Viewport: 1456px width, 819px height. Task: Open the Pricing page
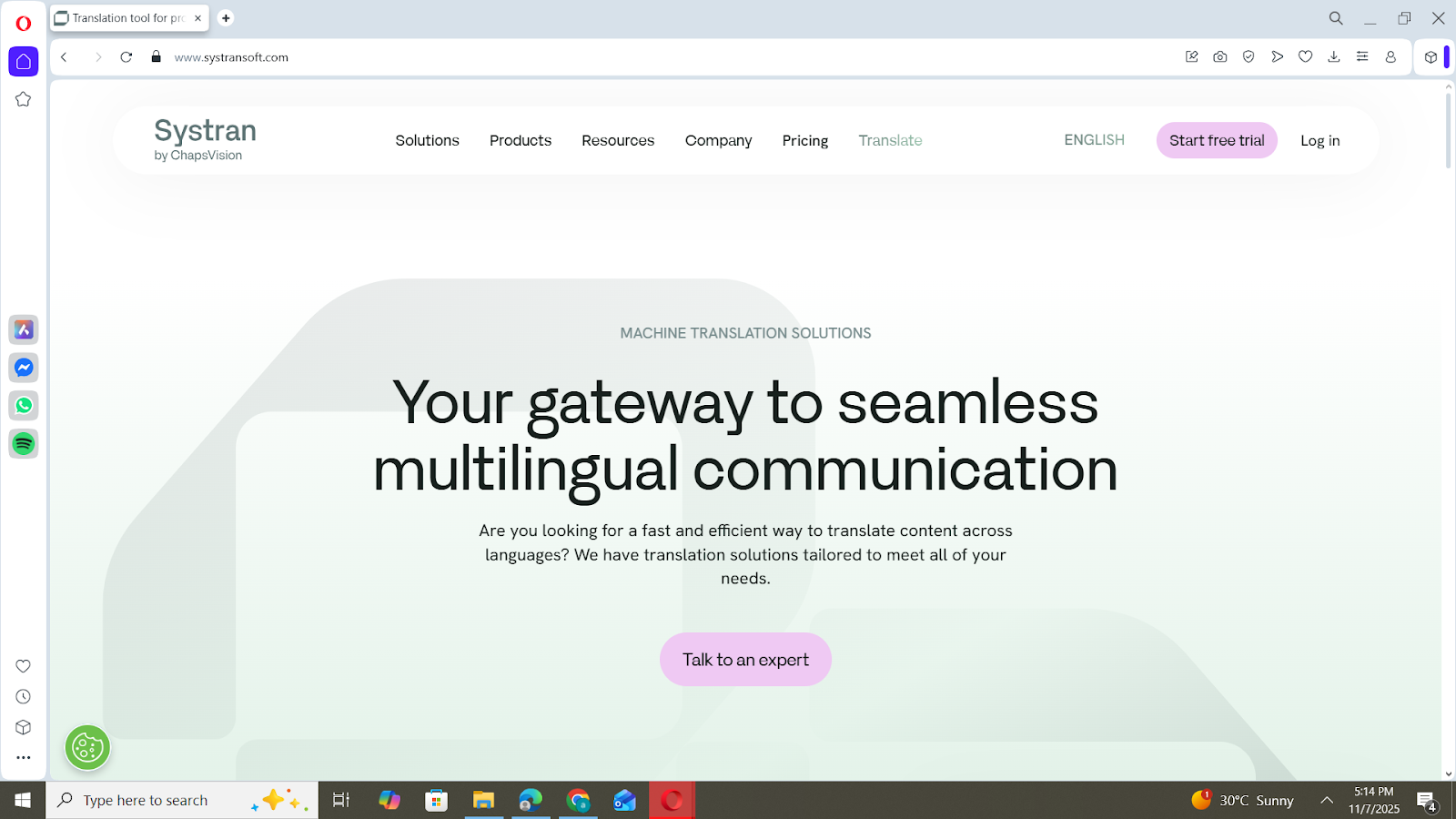(805, 140)
